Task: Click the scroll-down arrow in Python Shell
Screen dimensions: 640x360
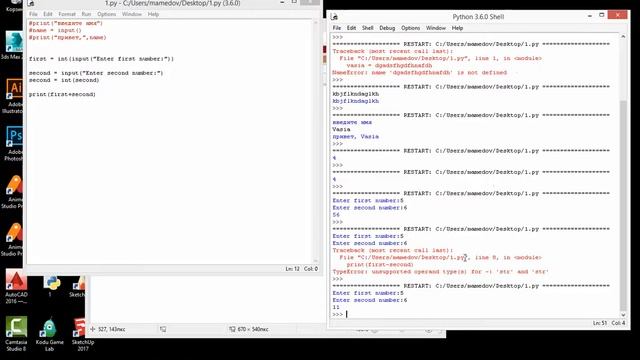Action: (623, 315)
